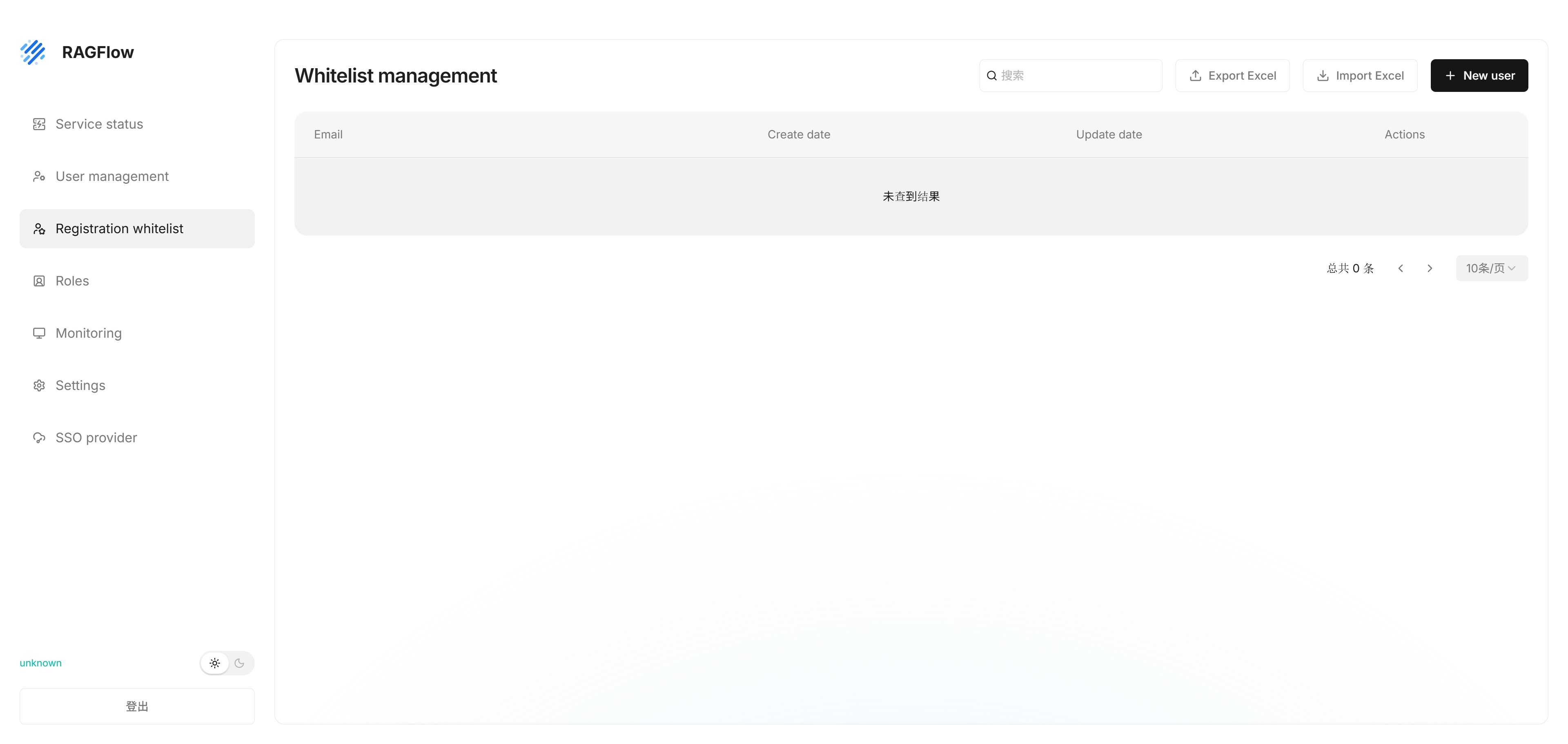This screenshot has height=744, width=1568.
Task: Click the search magnifier icon
Action: tap(991, 76)
